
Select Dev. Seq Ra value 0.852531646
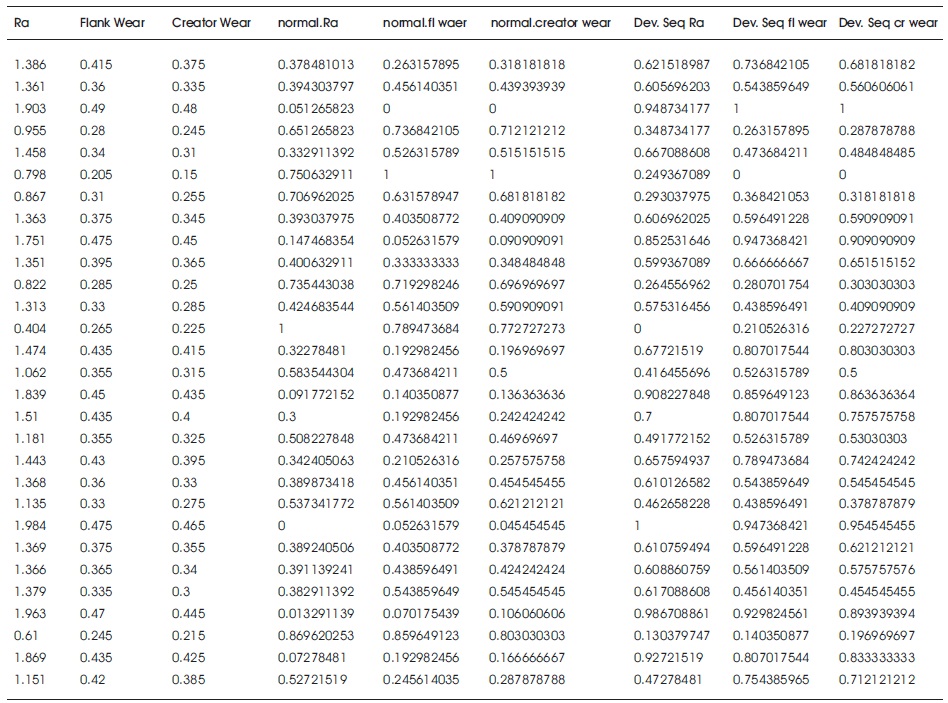[672, 241]
